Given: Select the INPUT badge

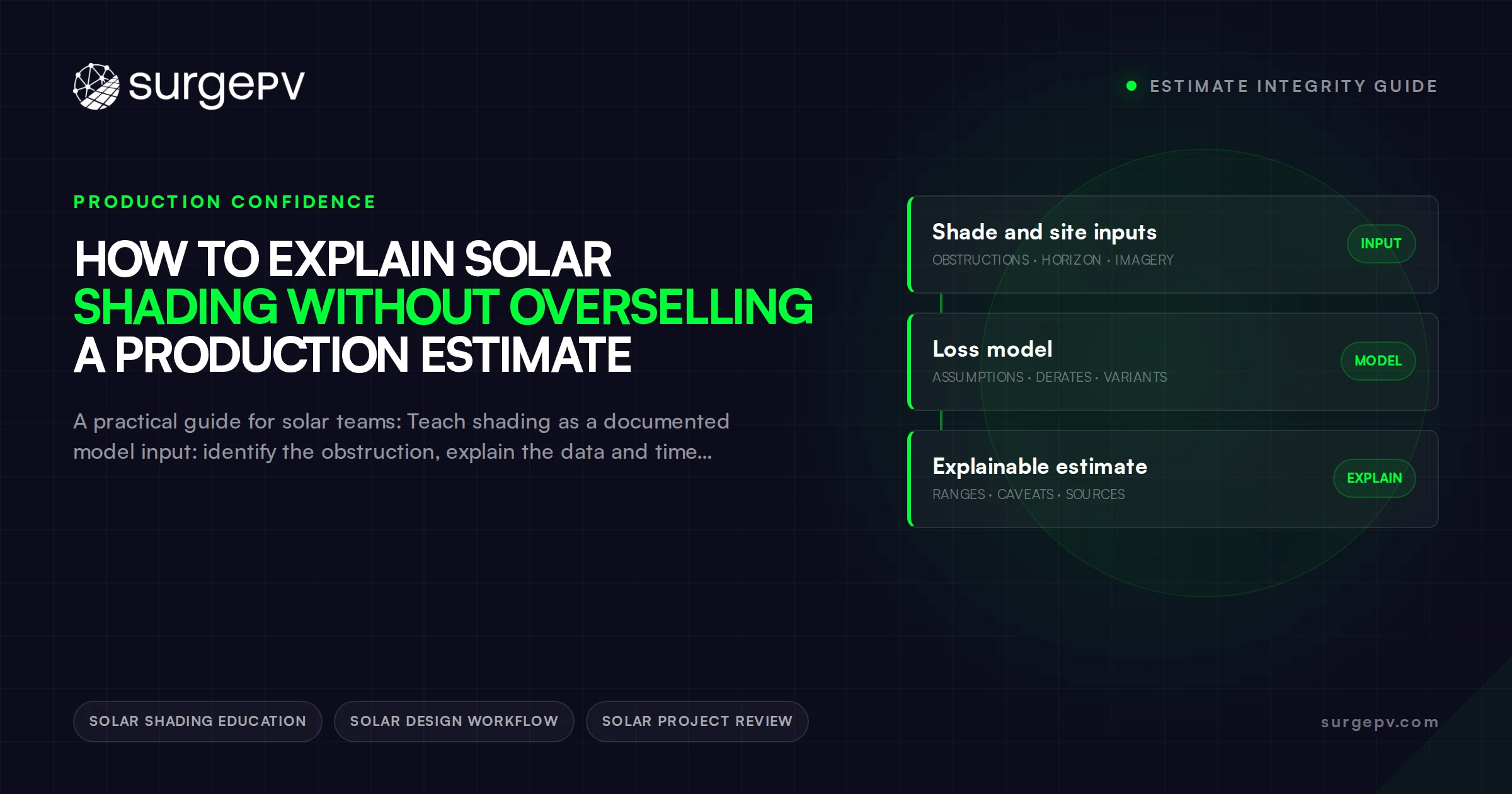Looking at the screenshot, I should point(1381,244).
